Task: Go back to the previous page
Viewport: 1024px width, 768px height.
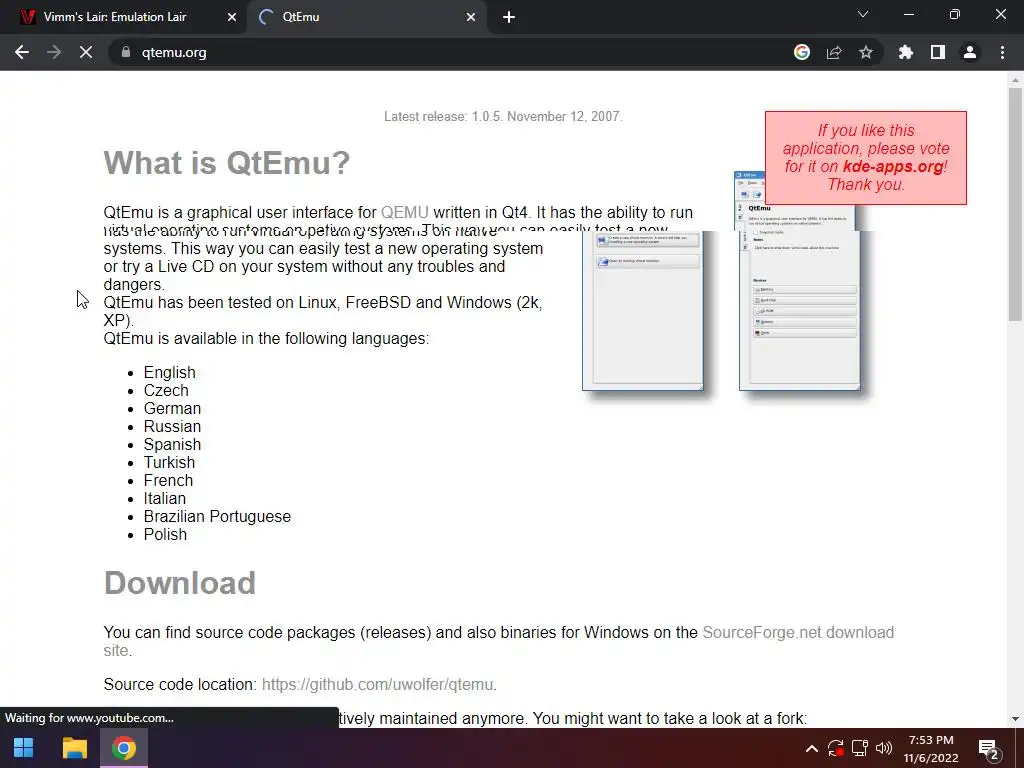Action: 22,52
